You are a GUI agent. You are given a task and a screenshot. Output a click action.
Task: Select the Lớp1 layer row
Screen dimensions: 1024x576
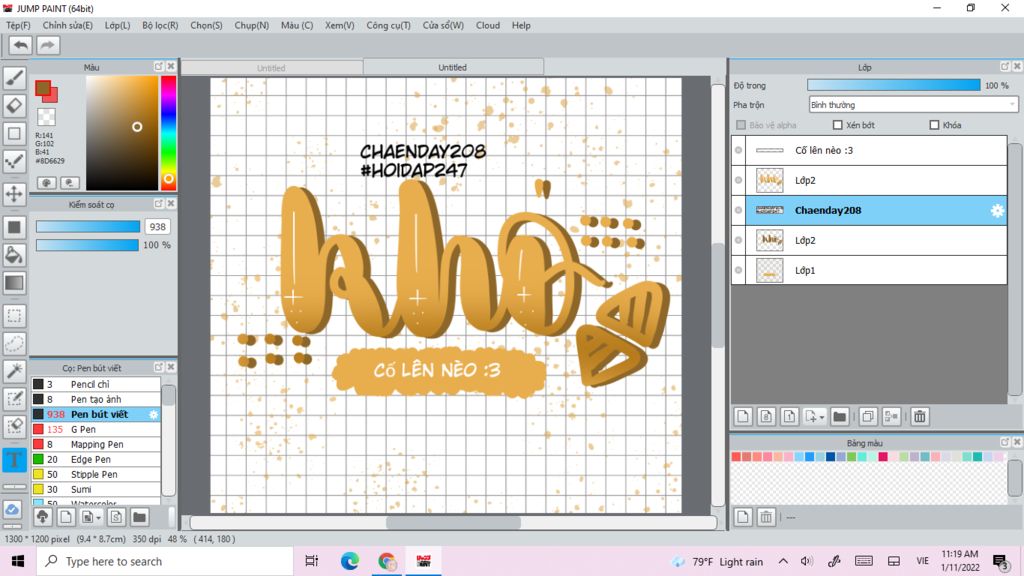click(x=869, y=270)
